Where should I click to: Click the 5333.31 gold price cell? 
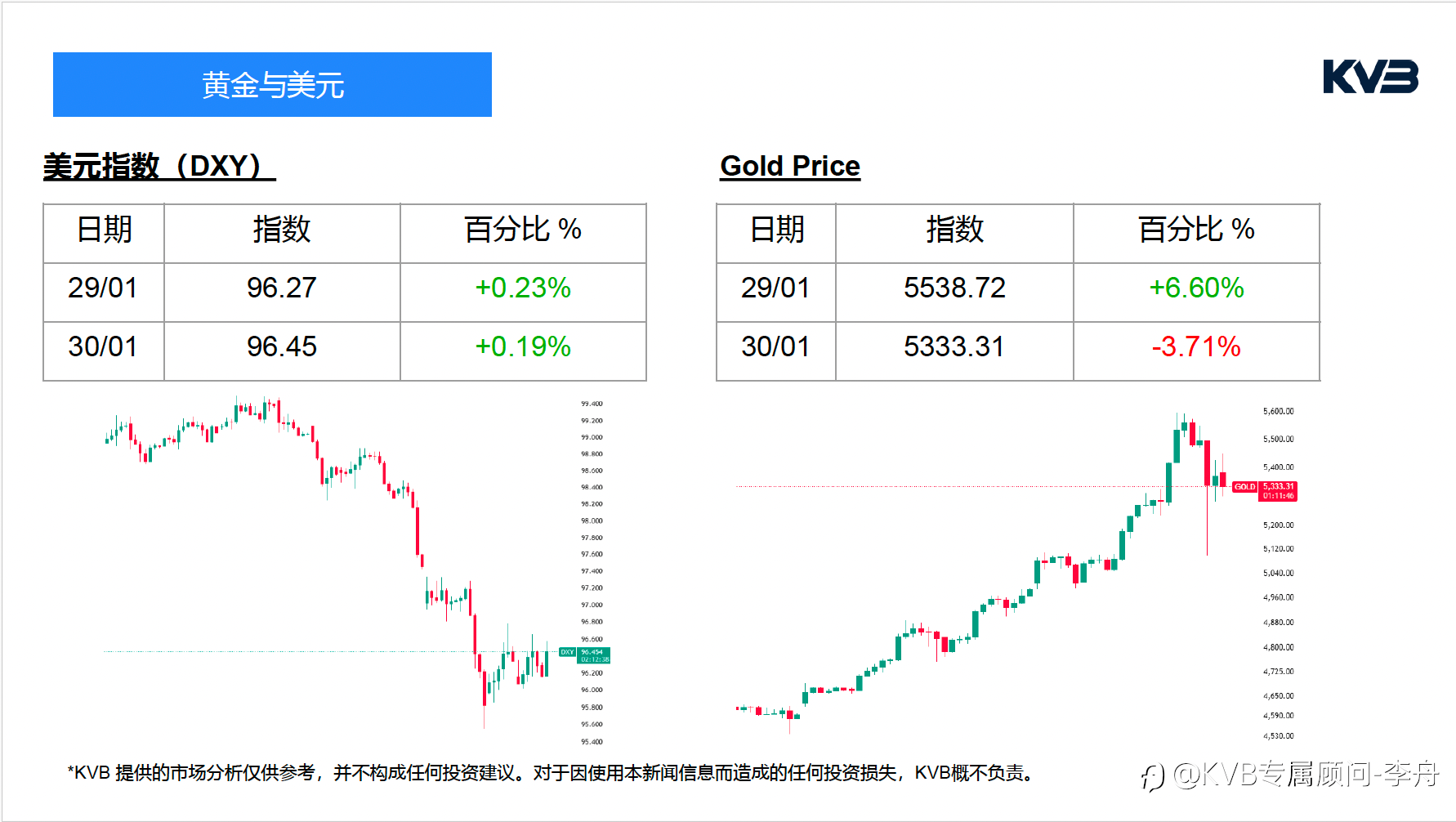tap(954, 347)
